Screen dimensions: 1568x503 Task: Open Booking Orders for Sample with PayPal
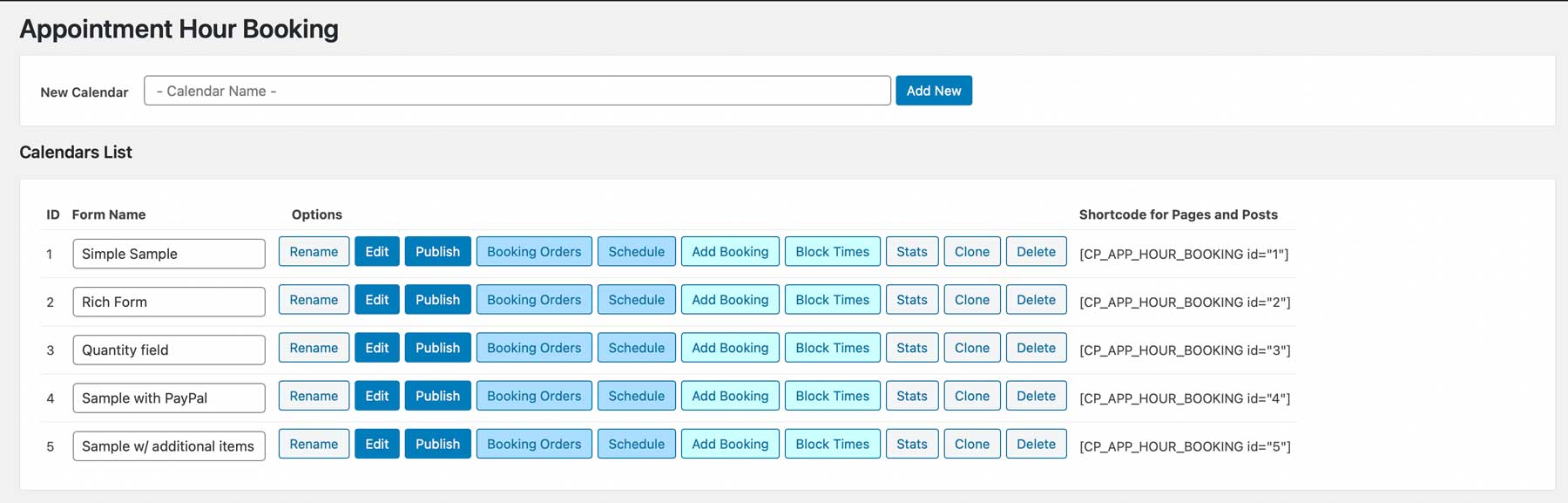533,396
